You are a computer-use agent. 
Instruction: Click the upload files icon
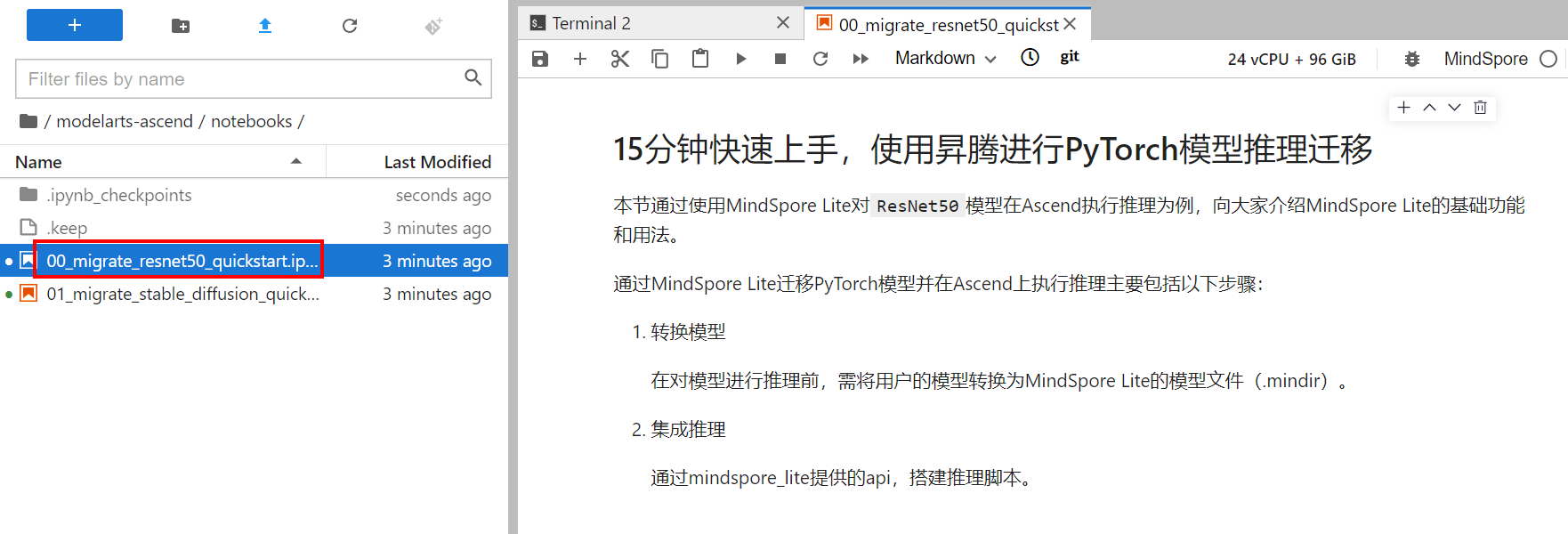tap(264, 26)
